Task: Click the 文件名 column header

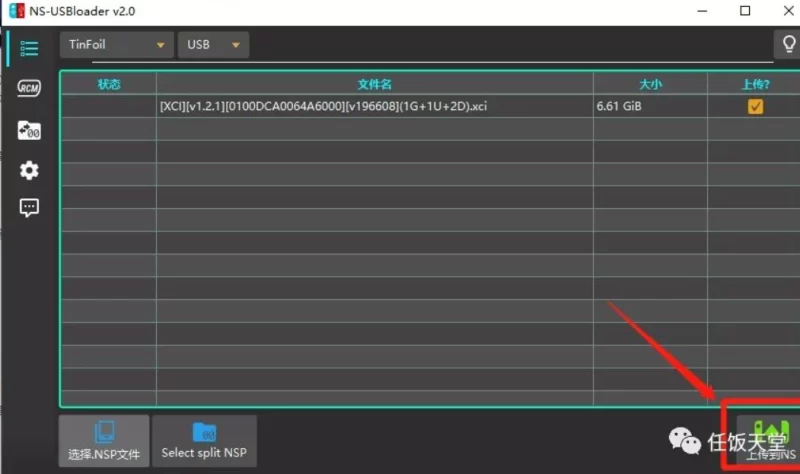Action: (374, 84)
